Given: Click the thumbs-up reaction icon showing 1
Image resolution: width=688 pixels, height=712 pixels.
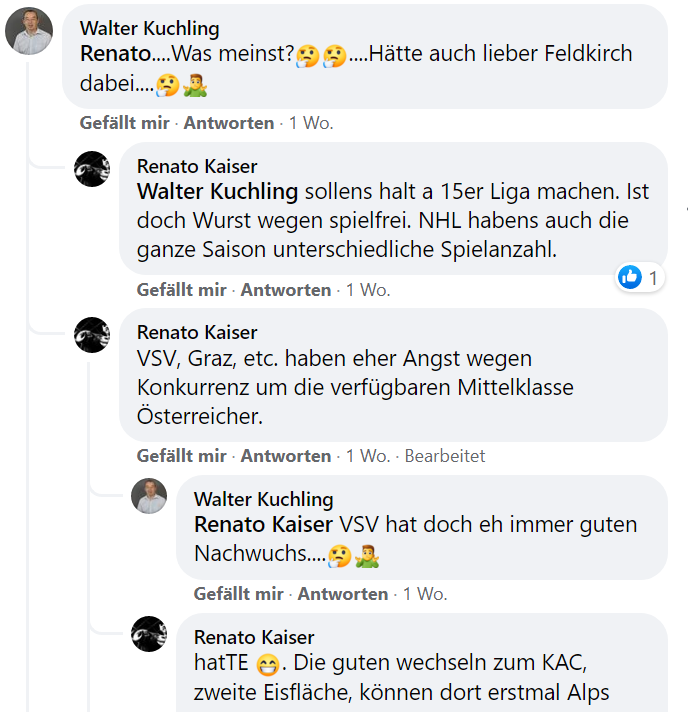Looking at the screenshot, I should pyautogui.click(x=630, y=277).
